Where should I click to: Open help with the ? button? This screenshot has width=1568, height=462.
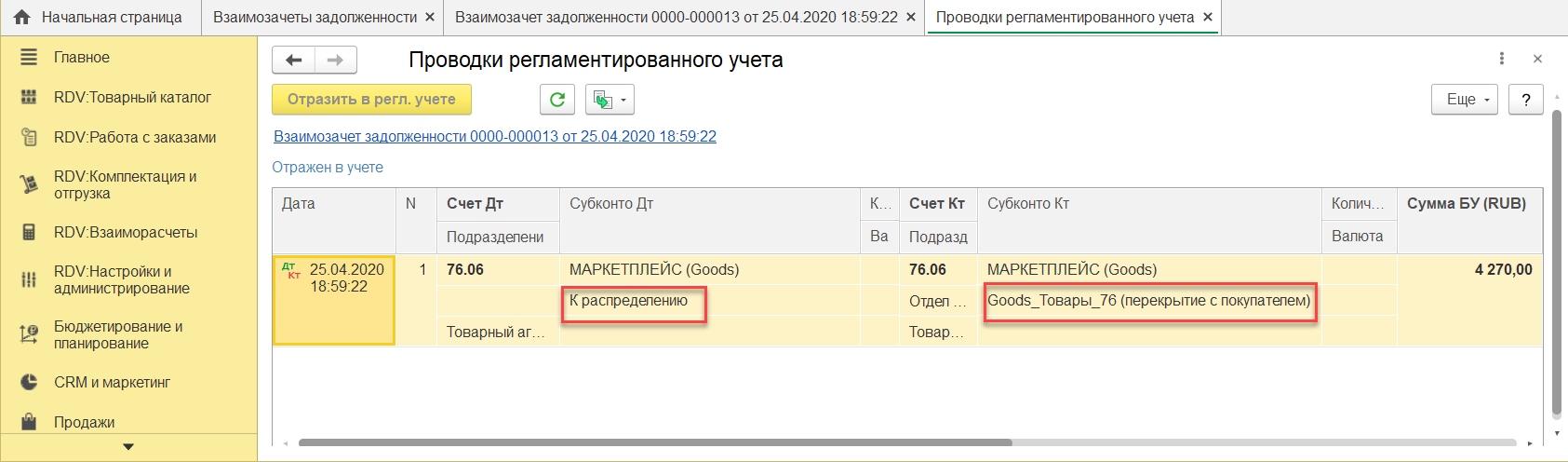pyautogui.click(x=1526, y=99)
